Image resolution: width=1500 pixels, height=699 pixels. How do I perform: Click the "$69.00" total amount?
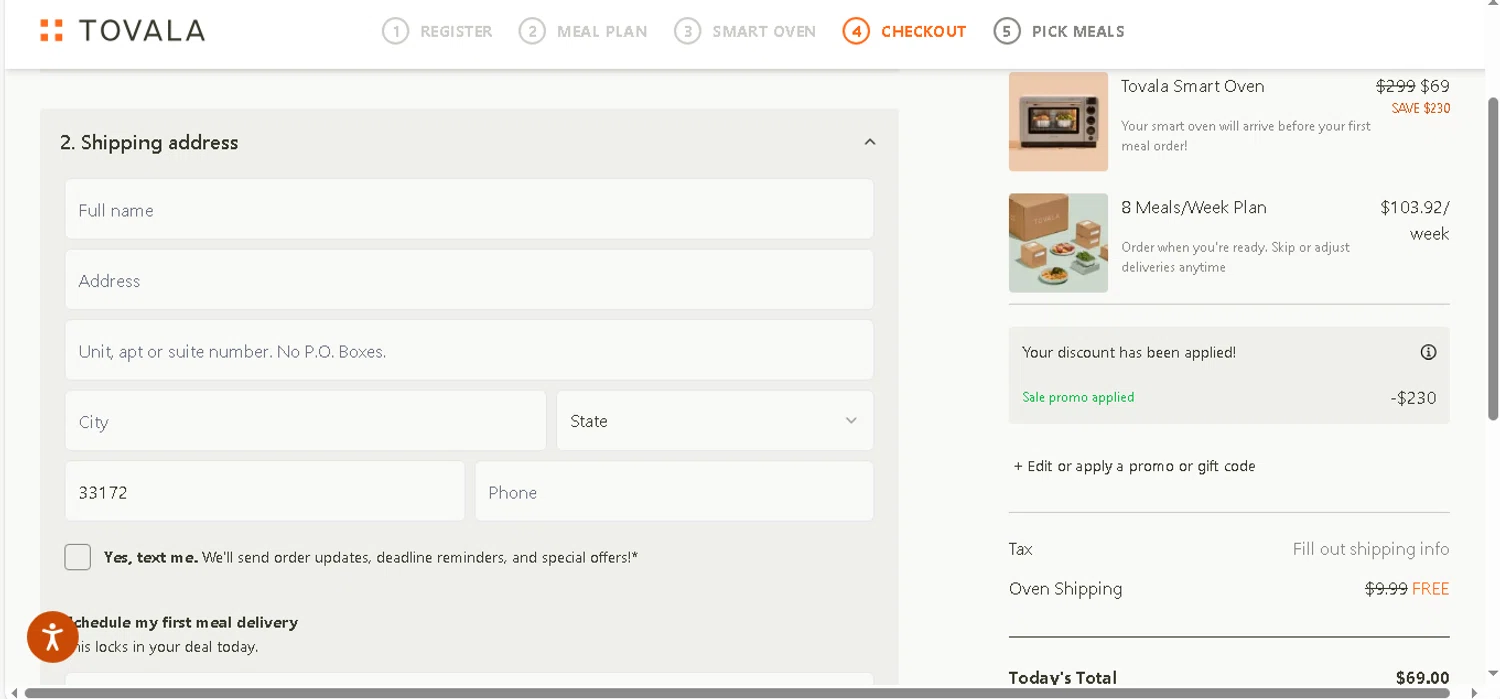tap(1423, 678)
